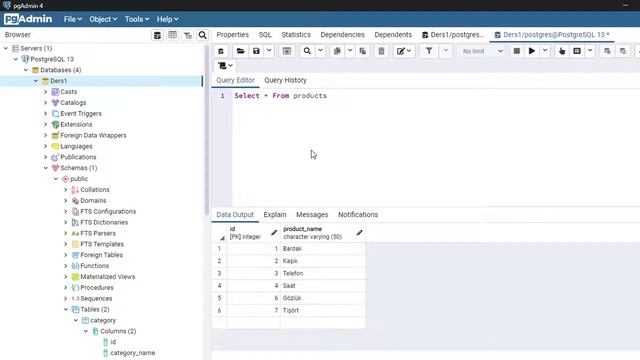Viewport: 640px width, 360px height.
Task: Open the filter options dropdown arrow
Action: (446, 51)
